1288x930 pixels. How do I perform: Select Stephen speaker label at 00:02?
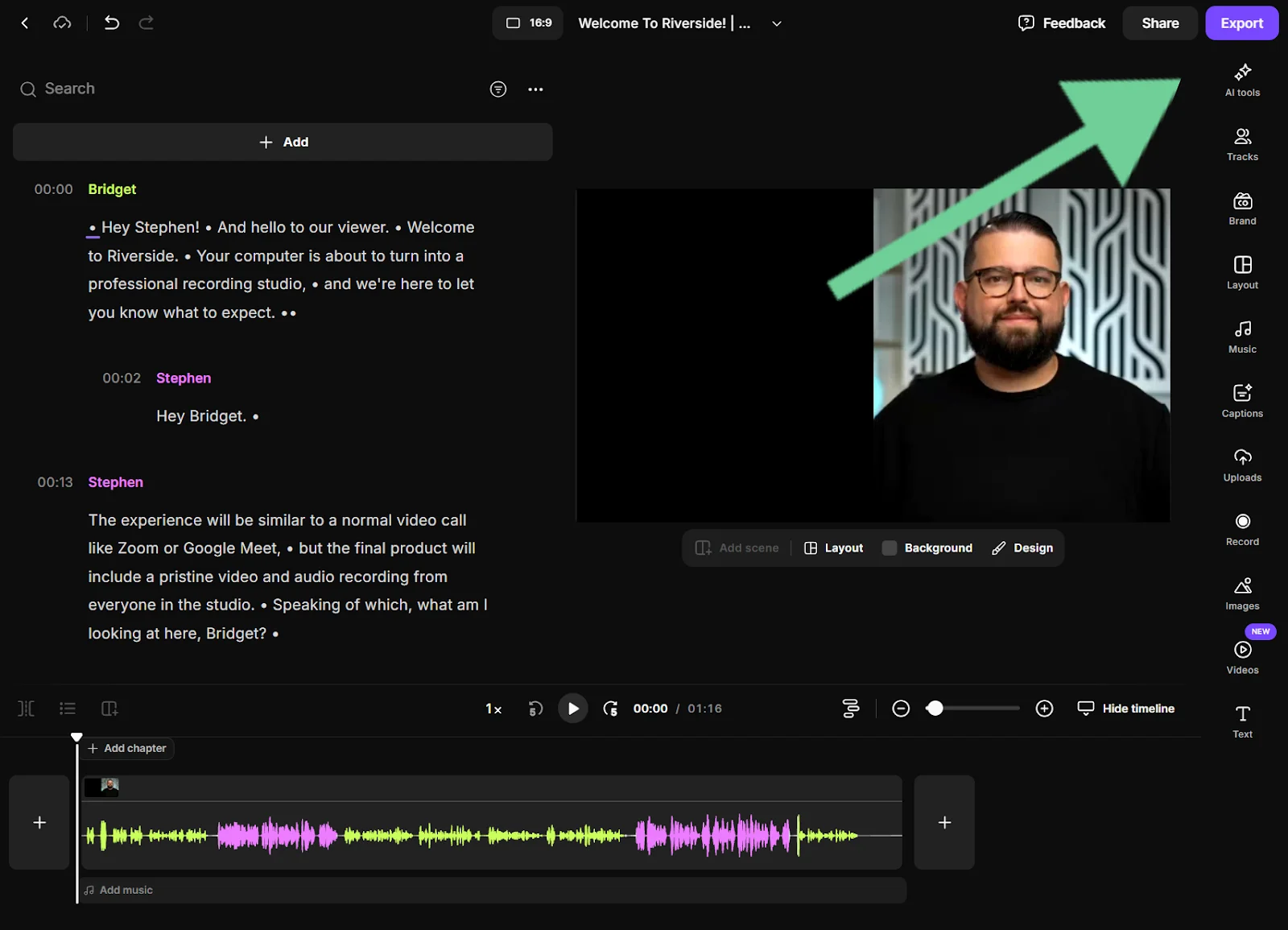click(x=184, y=378)
